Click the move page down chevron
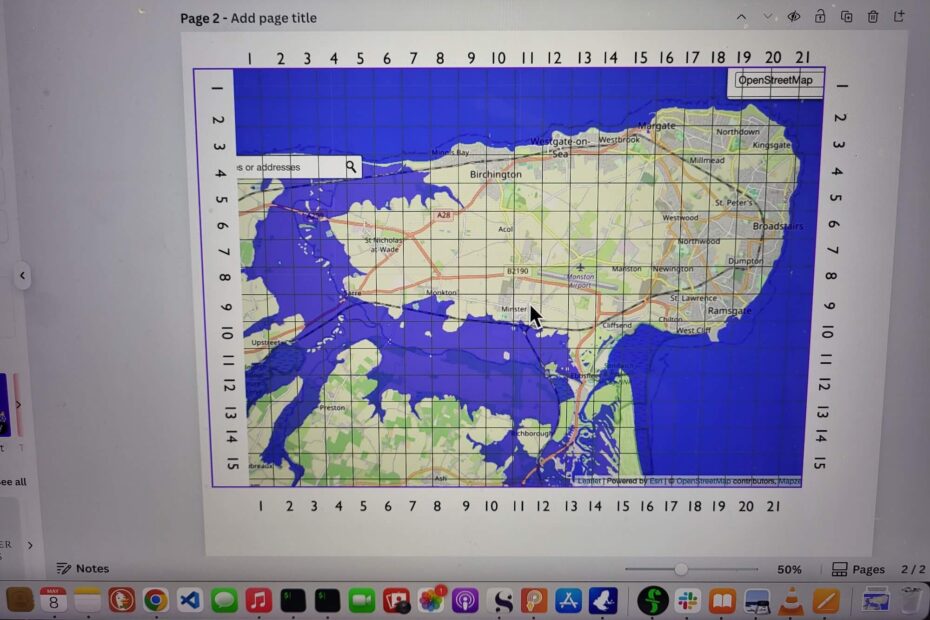The width and height of the screenshot is (930, 620). pos(768,17)
